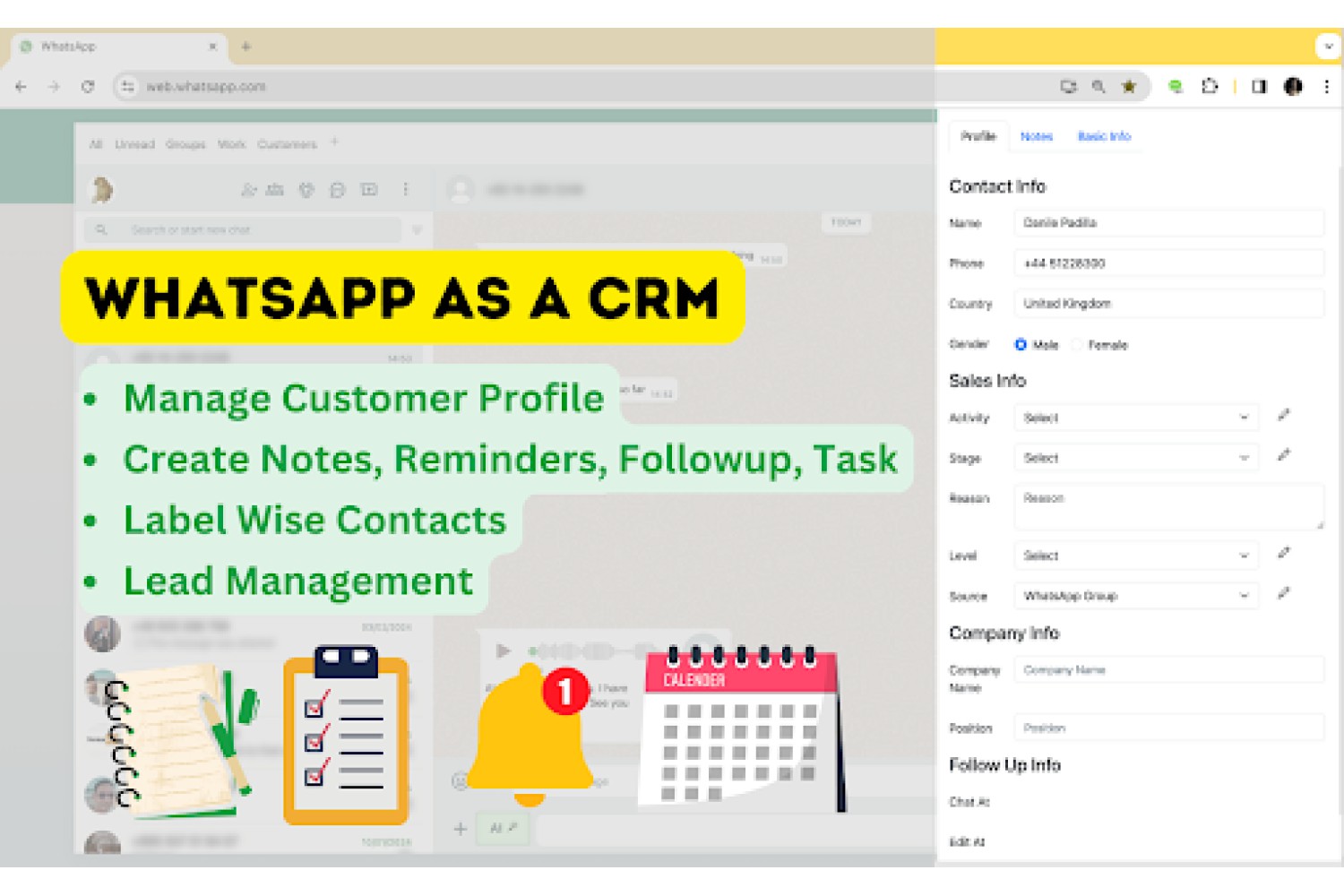This screenshot has width=1344, height=896.
Task: Click the Company Name field
Action: [x=1169, y=670]
